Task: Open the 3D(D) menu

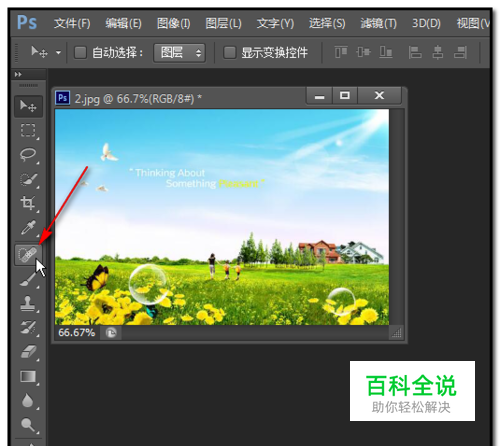Action: [426, 23]
